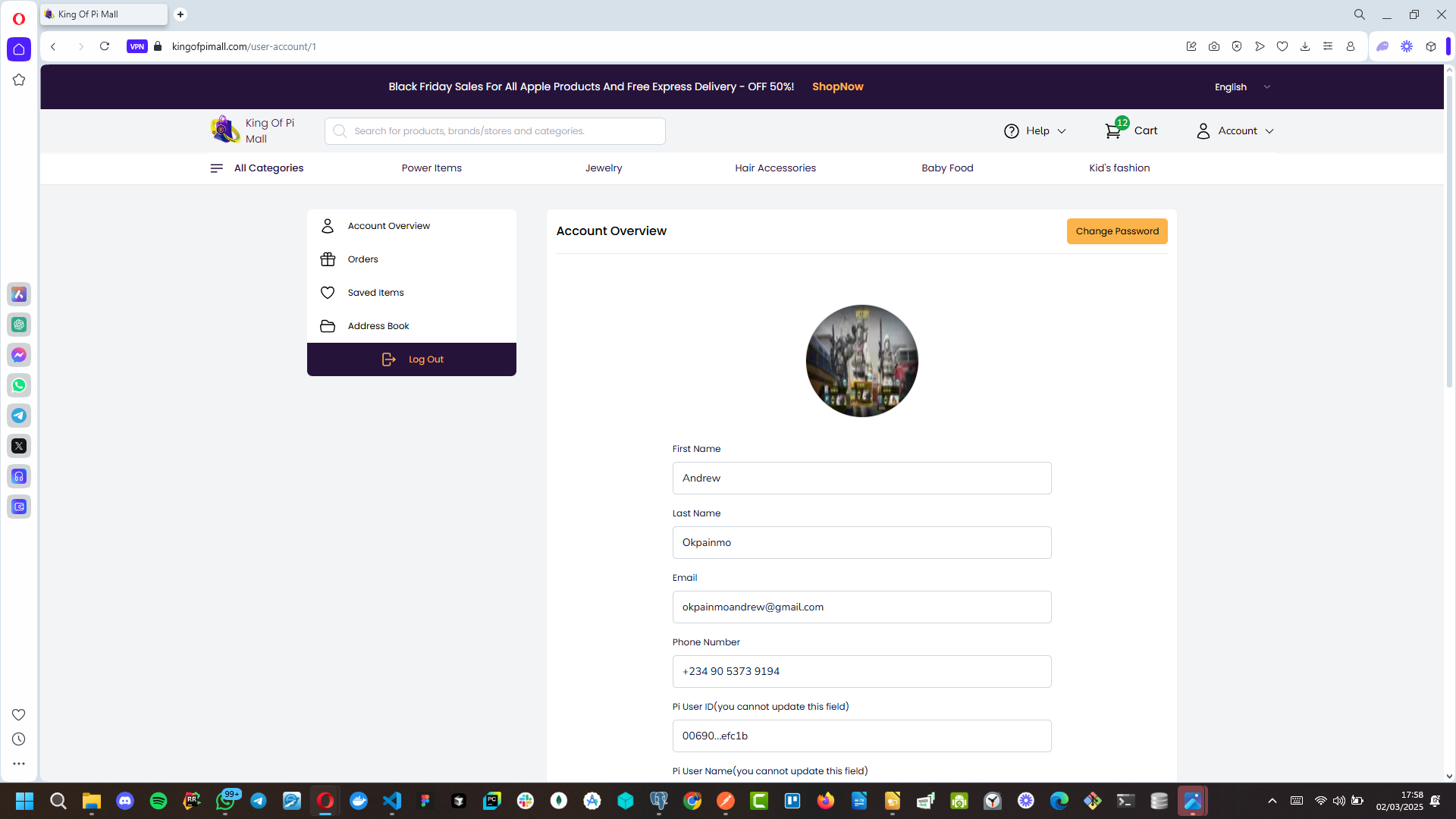
Task: Expand the English language dropdown
Action: click(1242, 87)
